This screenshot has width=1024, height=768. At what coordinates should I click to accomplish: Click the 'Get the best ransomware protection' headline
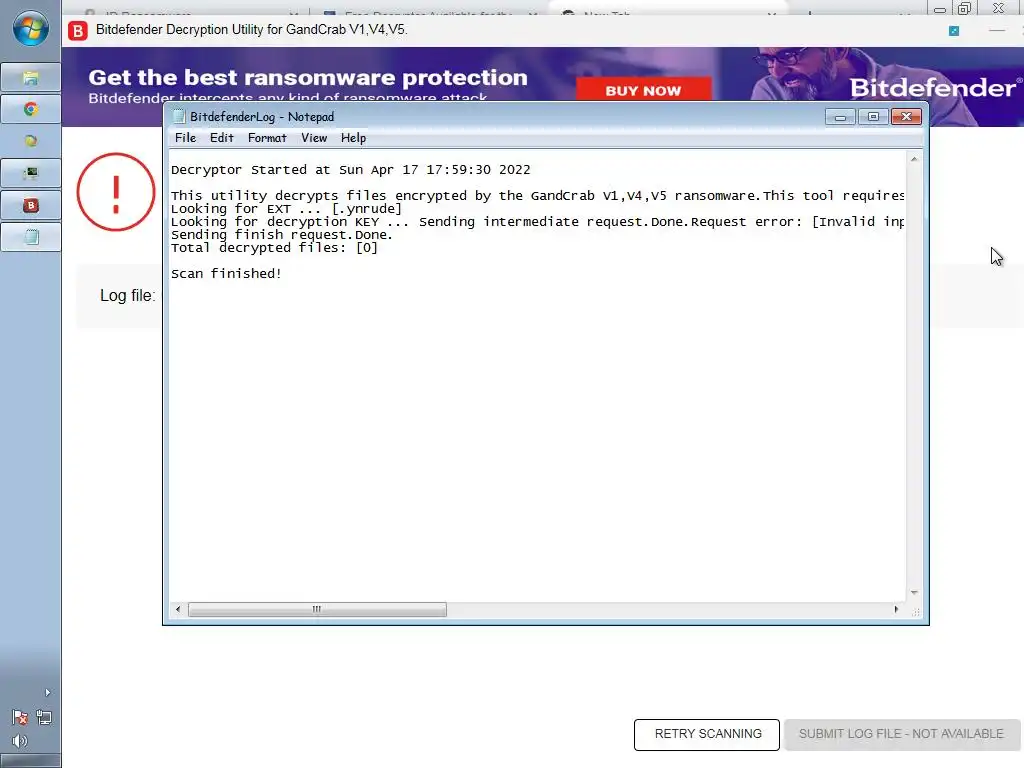tap(308, 77)
